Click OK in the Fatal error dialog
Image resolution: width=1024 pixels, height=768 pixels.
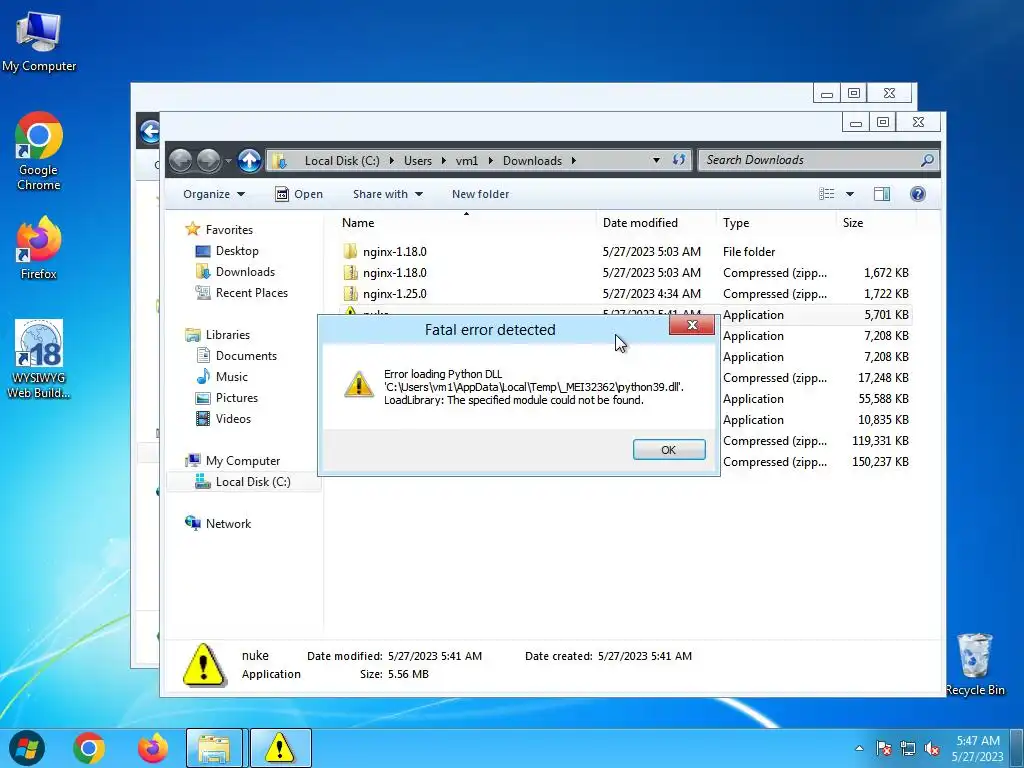click(x=669, y=450)
